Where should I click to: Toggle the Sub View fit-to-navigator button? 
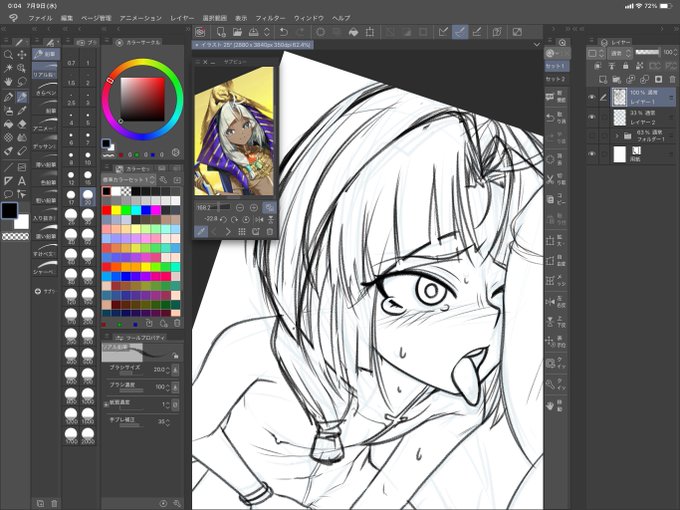pos(270,208)
